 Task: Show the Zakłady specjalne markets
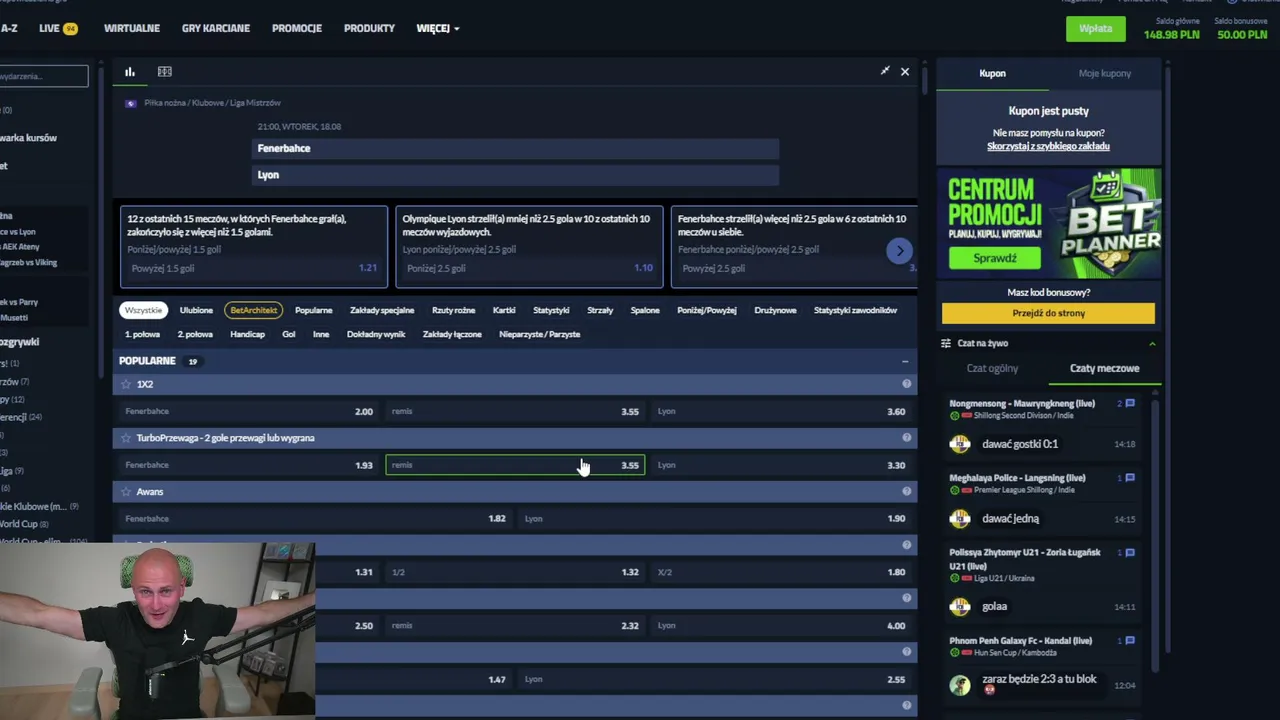(x=382, y=310)
